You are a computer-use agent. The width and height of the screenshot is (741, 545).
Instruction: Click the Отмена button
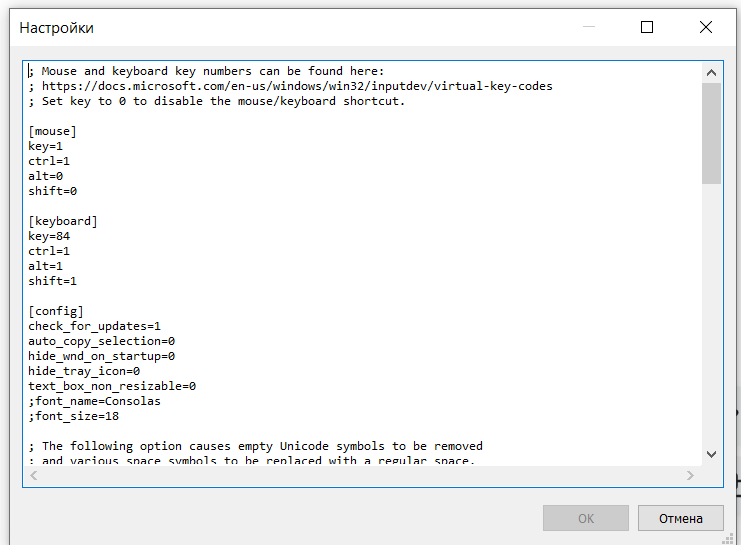(x=681, y=518)
